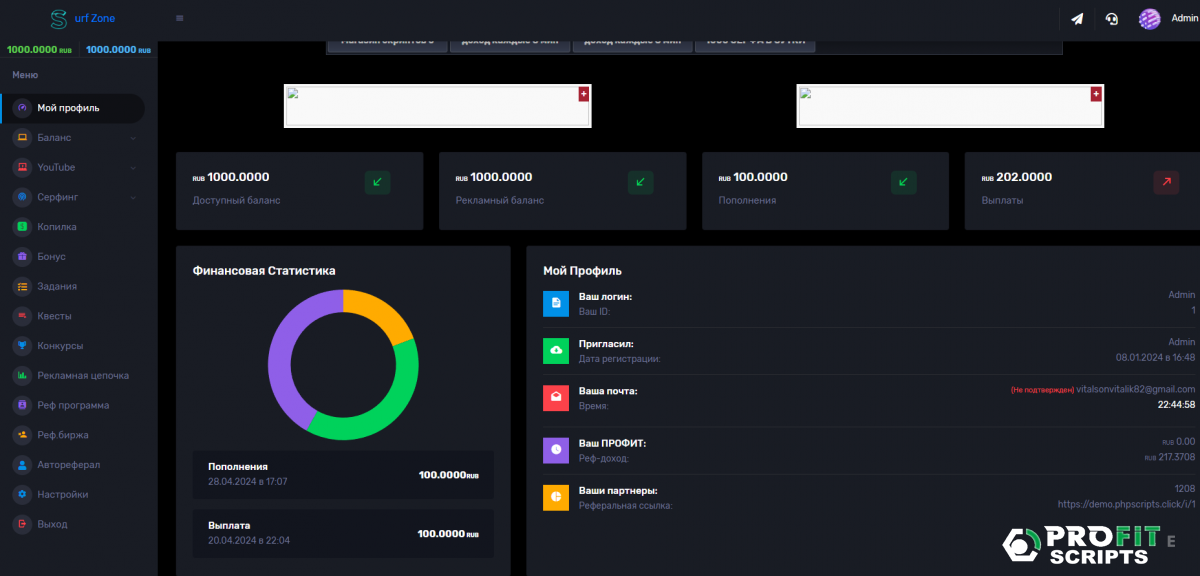Click the Admin avatar image
1200x576 pixels.
[1150, 19]
